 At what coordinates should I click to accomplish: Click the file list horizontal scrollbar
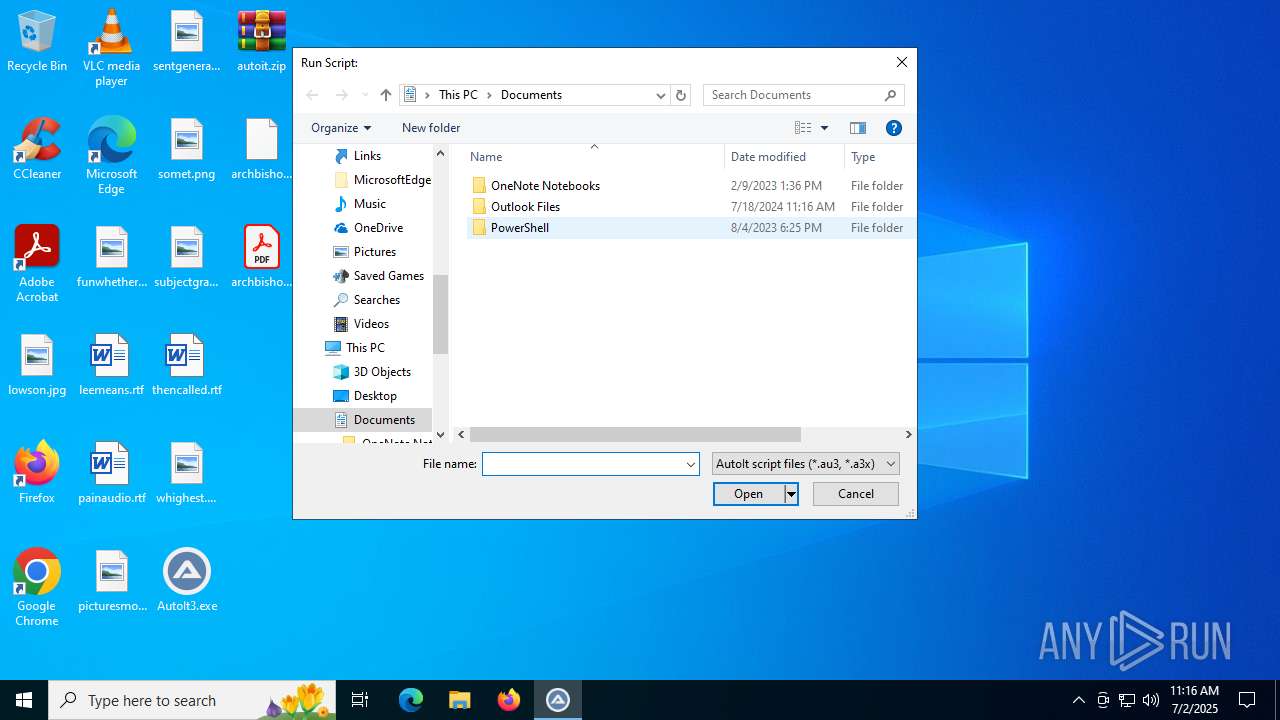pyautogui.click(x=635, y=435)
